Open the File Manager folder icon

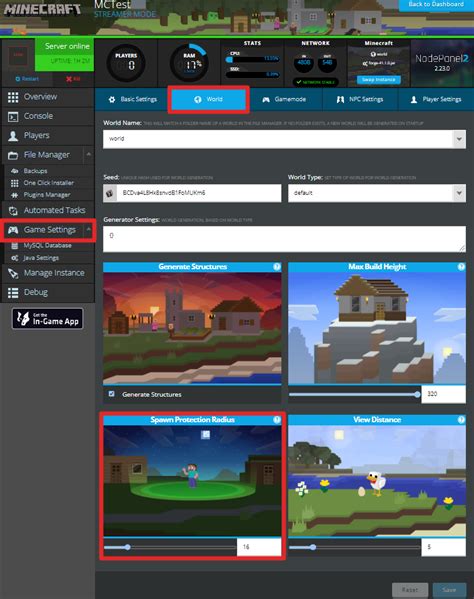13,155
